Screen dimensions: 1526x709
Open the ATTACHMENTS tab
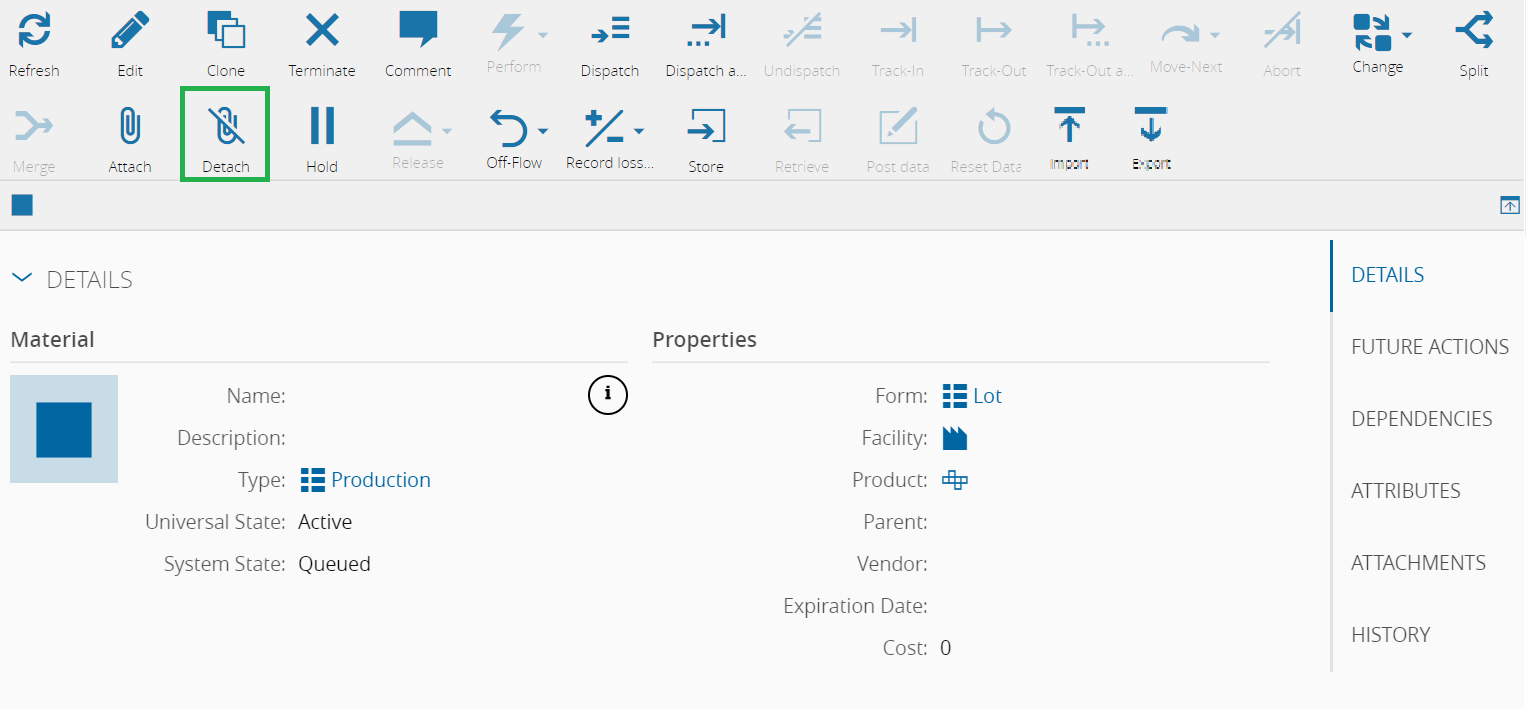point(1418,563)
